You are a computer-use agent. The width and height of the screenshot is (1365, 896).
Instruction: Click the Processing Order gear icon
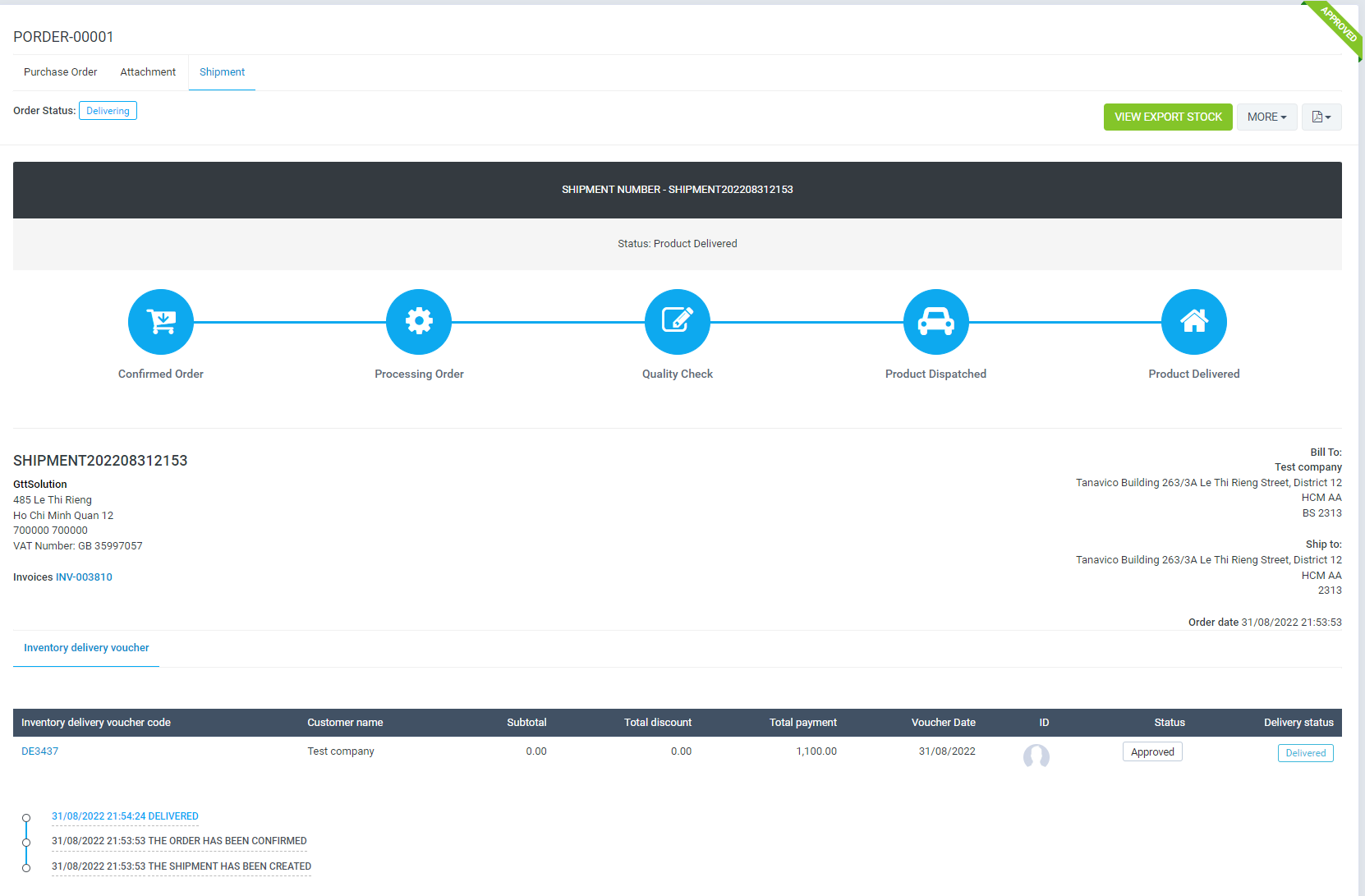point(419,322)
